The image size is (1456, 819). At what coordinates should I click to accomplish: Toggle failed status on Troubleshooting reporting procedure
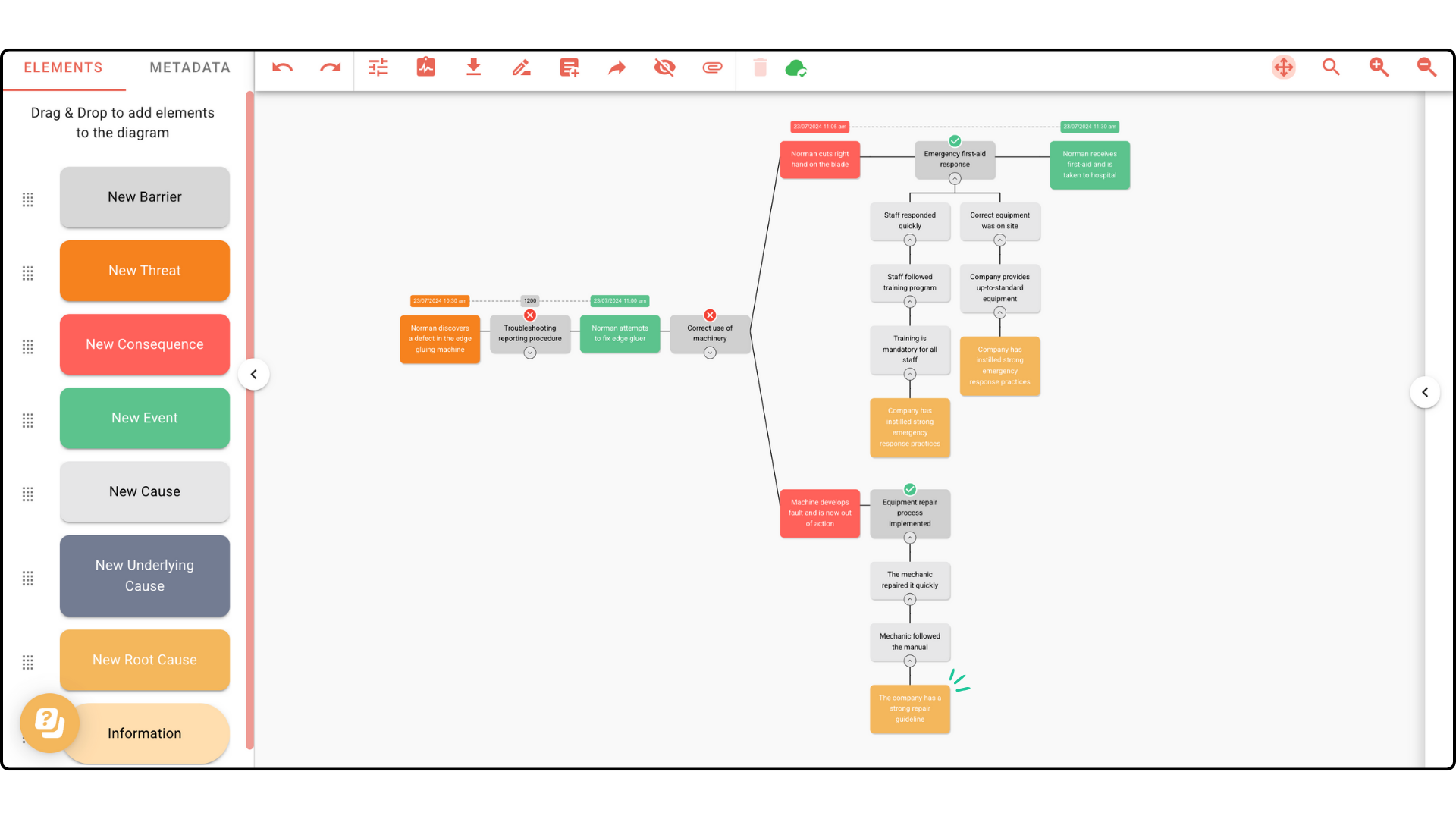click(x=530, y=315)
